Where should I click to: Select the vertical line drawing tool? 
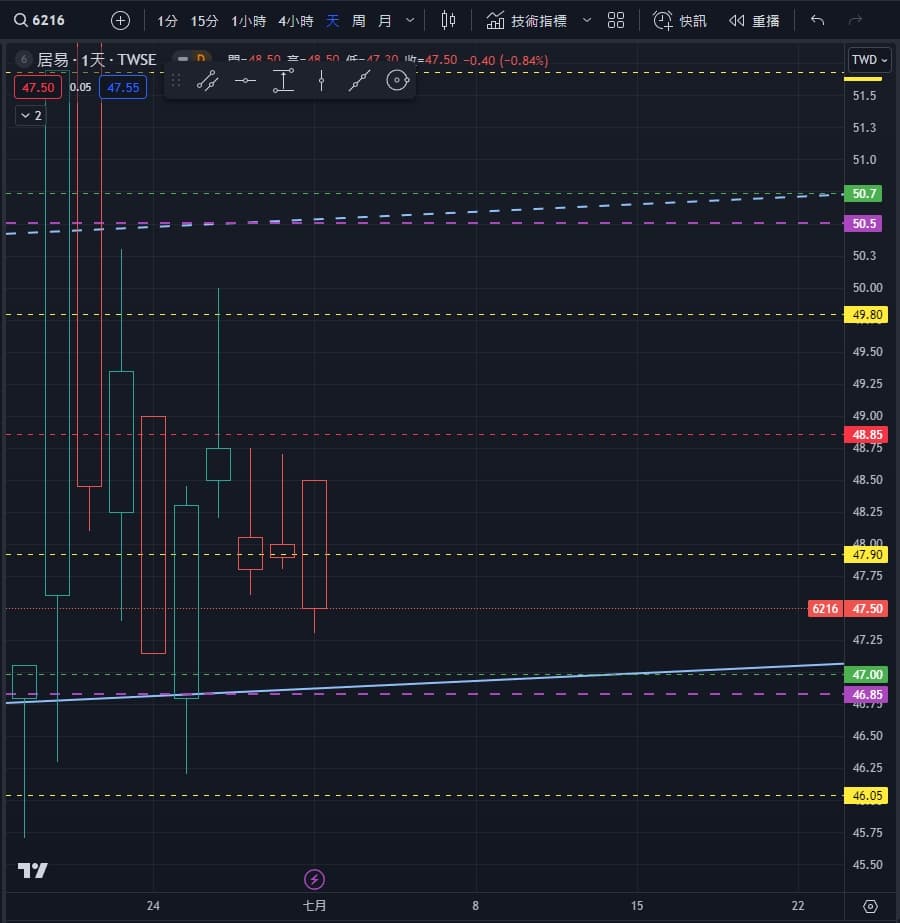(x=321, y=80)
